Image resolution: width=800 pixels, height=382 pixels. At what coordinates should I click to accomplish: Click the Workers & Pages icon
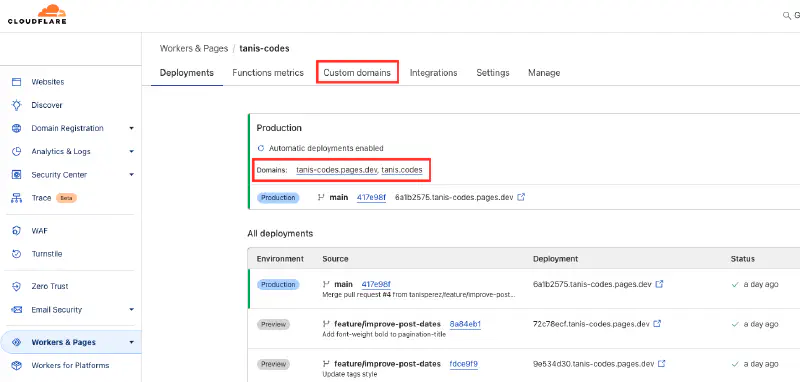(16, 342)
